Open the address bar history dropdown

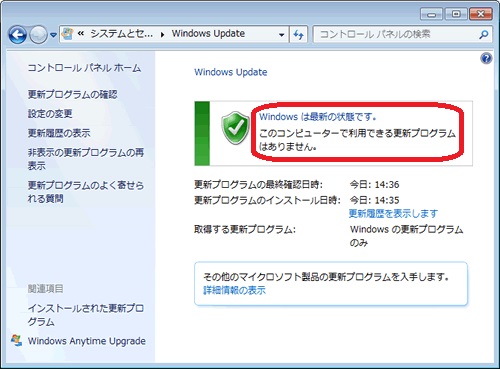tap(282, 34)
